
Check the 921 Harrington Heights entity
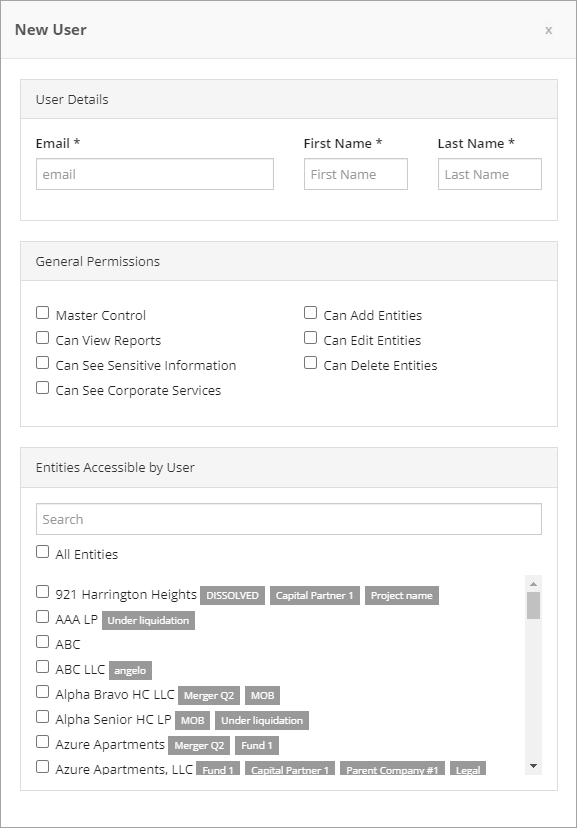click(43, 592)
